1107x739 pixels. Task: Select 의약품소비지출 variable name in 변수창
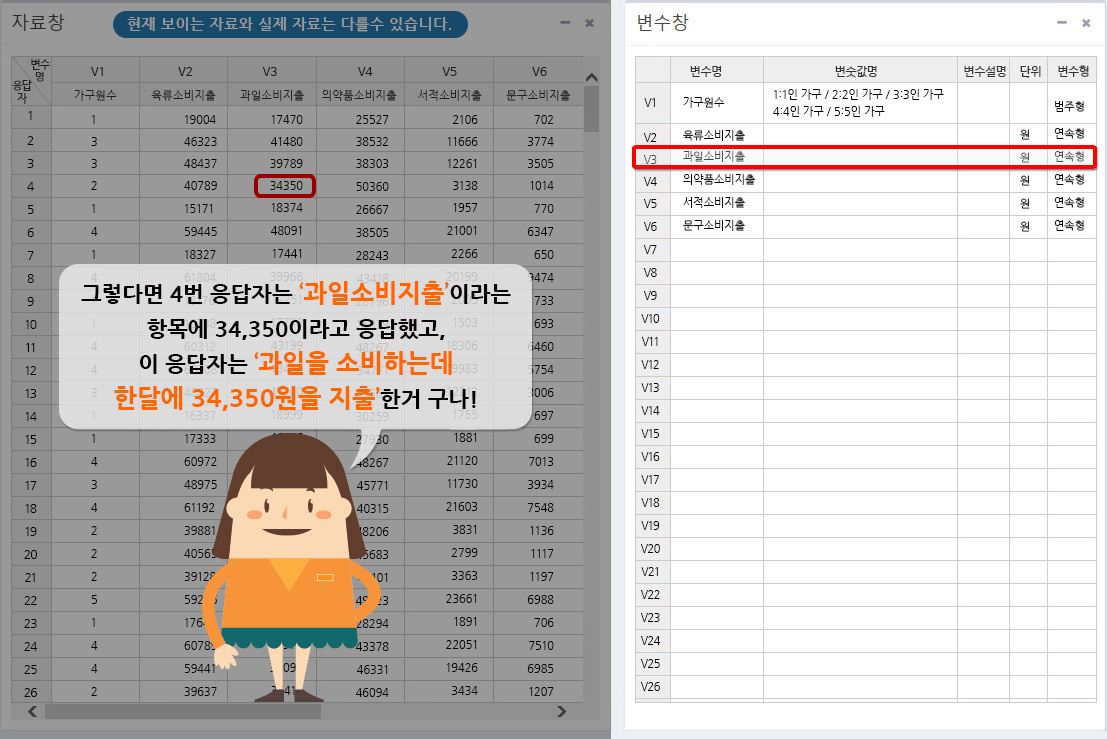718,179
